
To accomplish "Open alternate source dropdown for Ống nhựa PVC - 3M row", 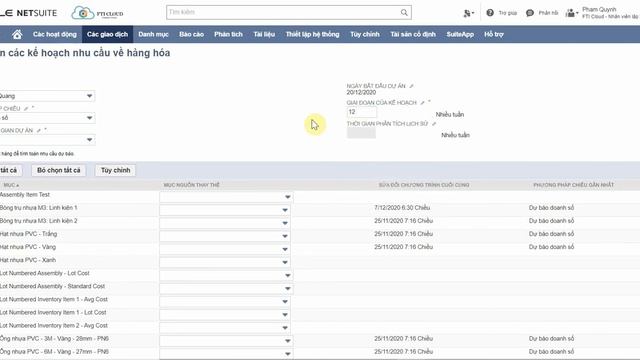I will tap(287, 341).
